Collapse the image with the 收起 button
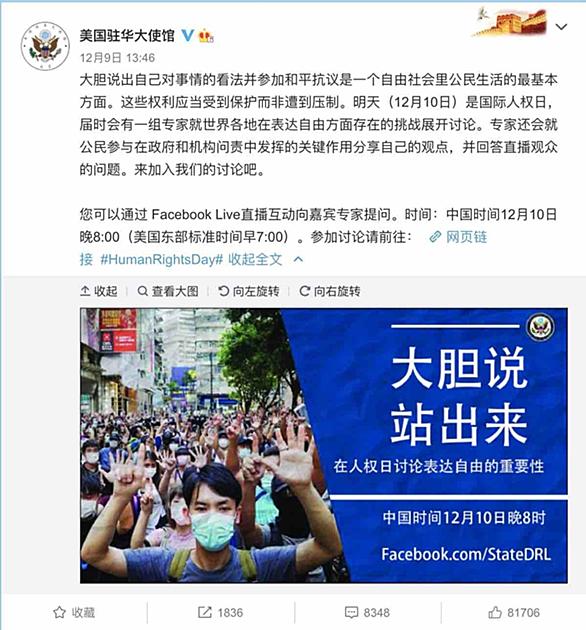 tap(99, 291)
